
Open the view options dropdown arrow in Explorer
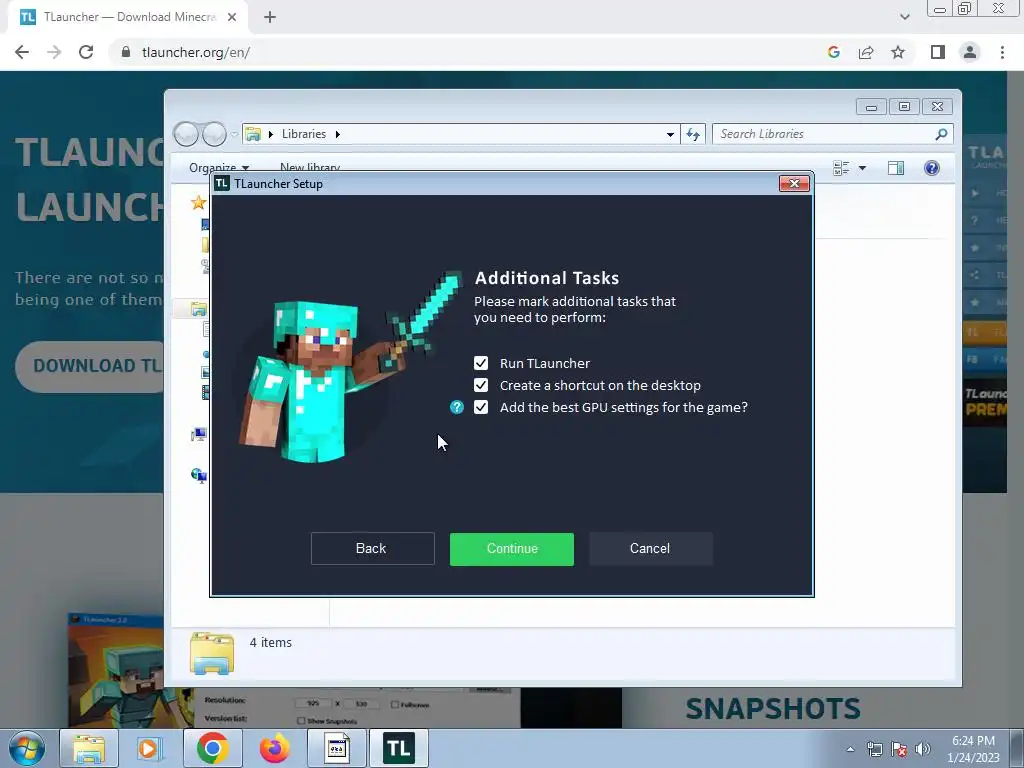[x=862, y=168]
